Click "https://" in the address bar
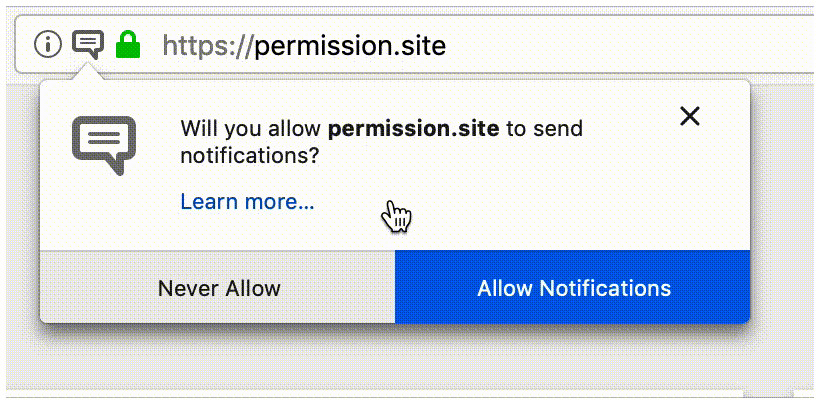The image size is (821, 407). click(x=207, y=45)
